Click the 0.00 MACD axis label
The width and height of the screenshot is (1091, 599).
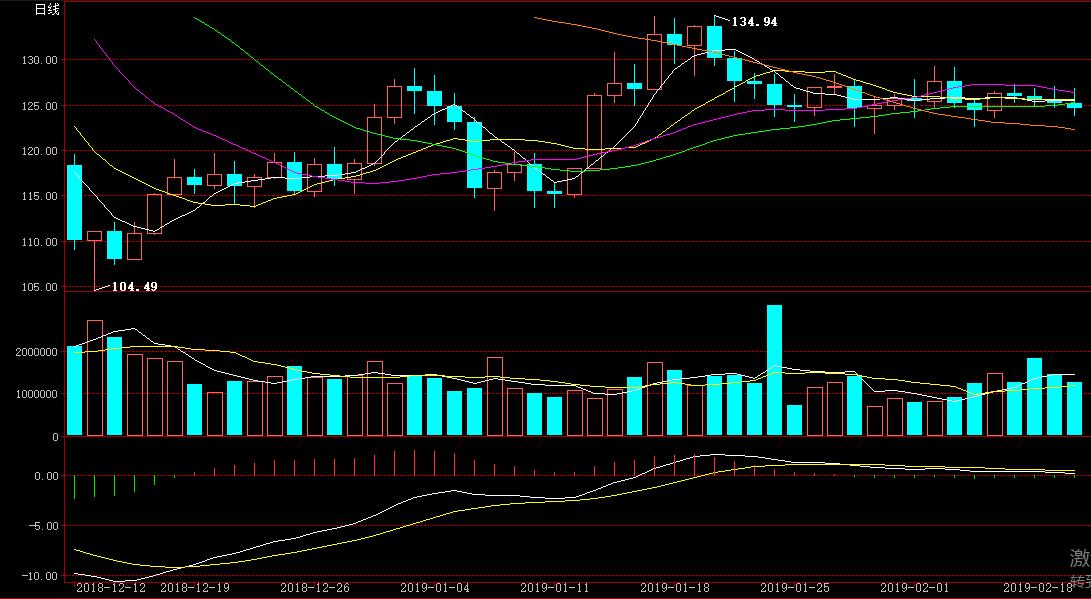45,477
